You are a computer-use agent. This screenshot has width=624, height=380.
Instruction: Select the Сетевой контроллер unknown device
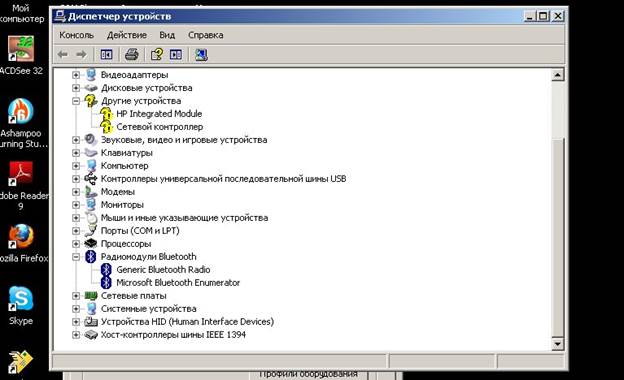[160, 127]
